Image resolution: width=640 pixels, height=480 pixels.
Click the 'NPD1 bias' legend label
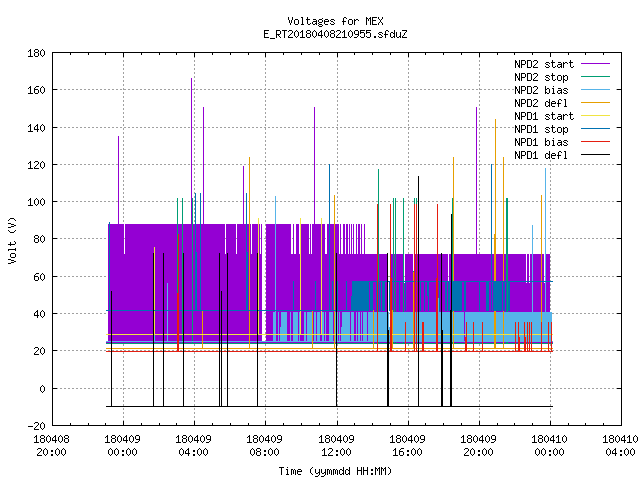[x=541, y=142]
